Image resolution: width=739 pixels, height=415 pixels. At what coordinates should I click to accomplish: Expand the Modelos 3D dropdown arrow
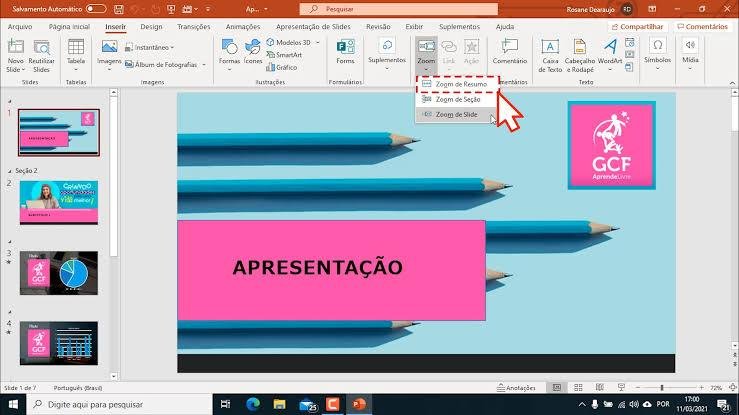pos(318,42)
